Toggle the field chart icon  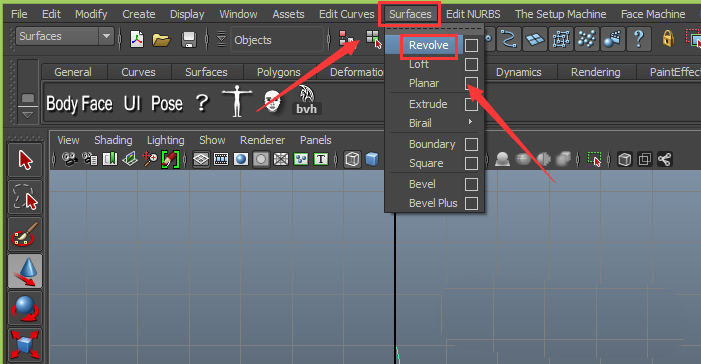coord(281,159)
